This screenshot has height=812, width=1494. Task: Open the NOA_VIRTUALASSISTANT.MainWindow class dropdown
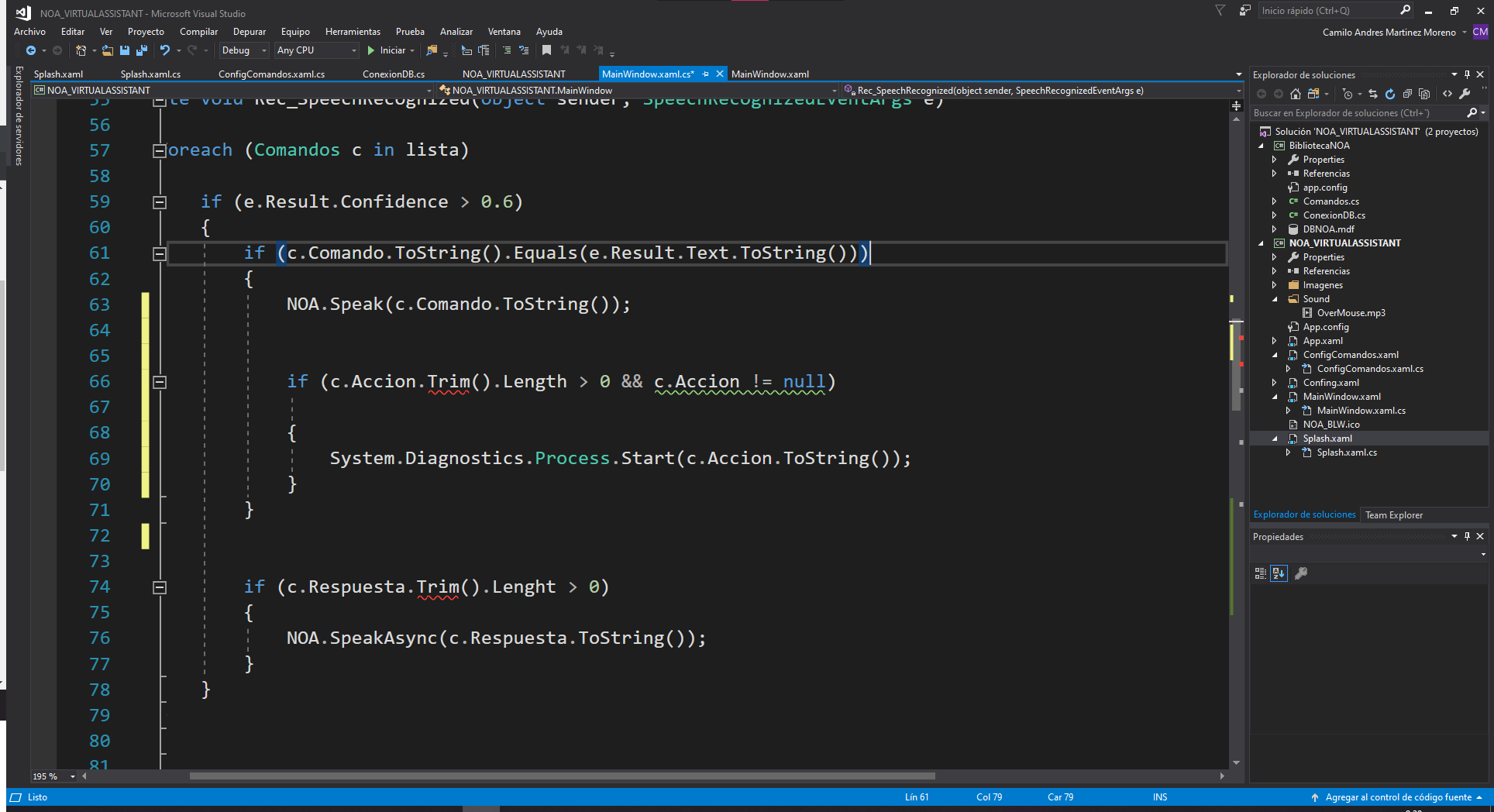click(637, 91)
